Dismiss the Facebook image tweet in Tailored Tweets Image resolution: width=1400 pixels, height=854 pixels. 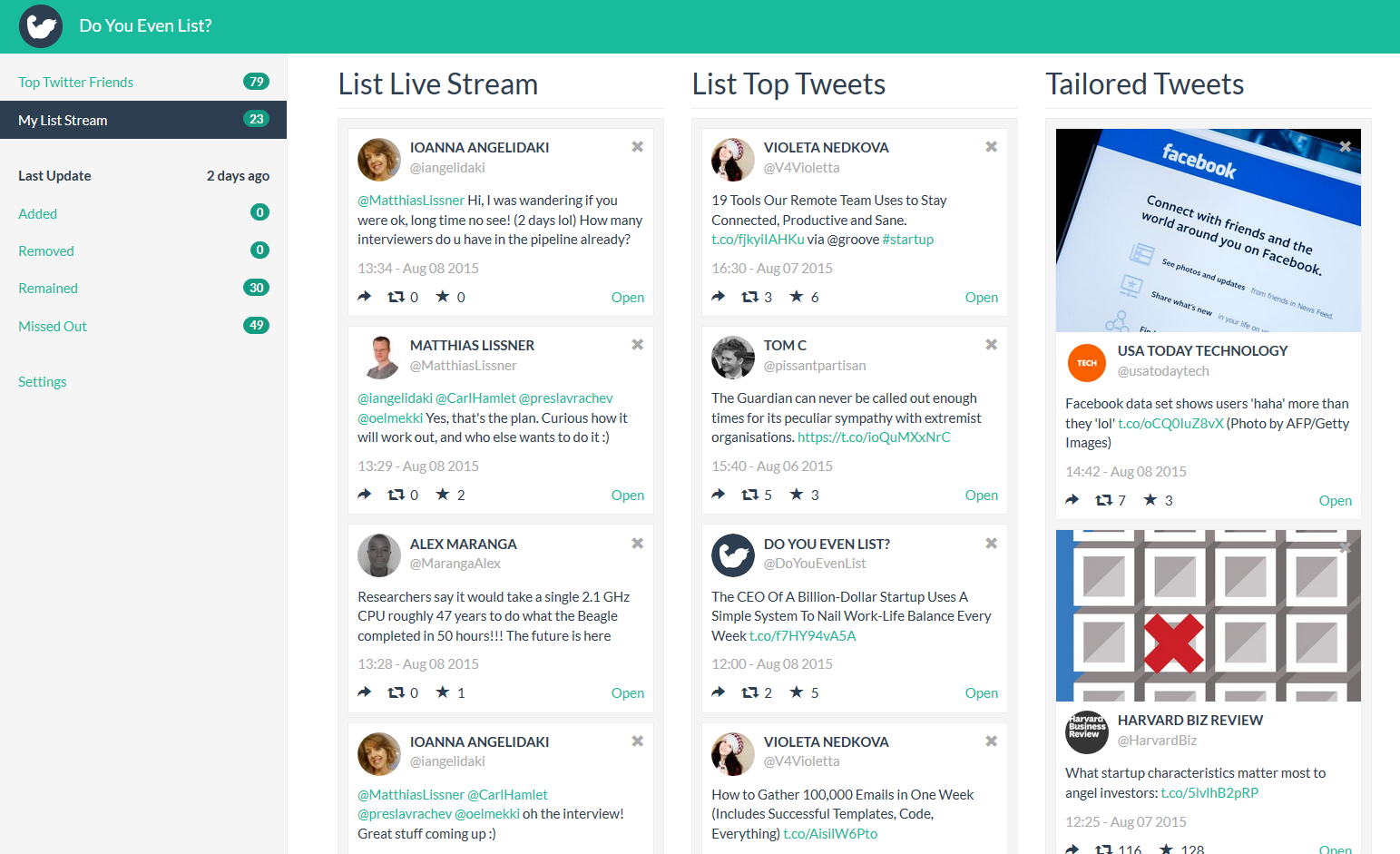point(1344,146)
